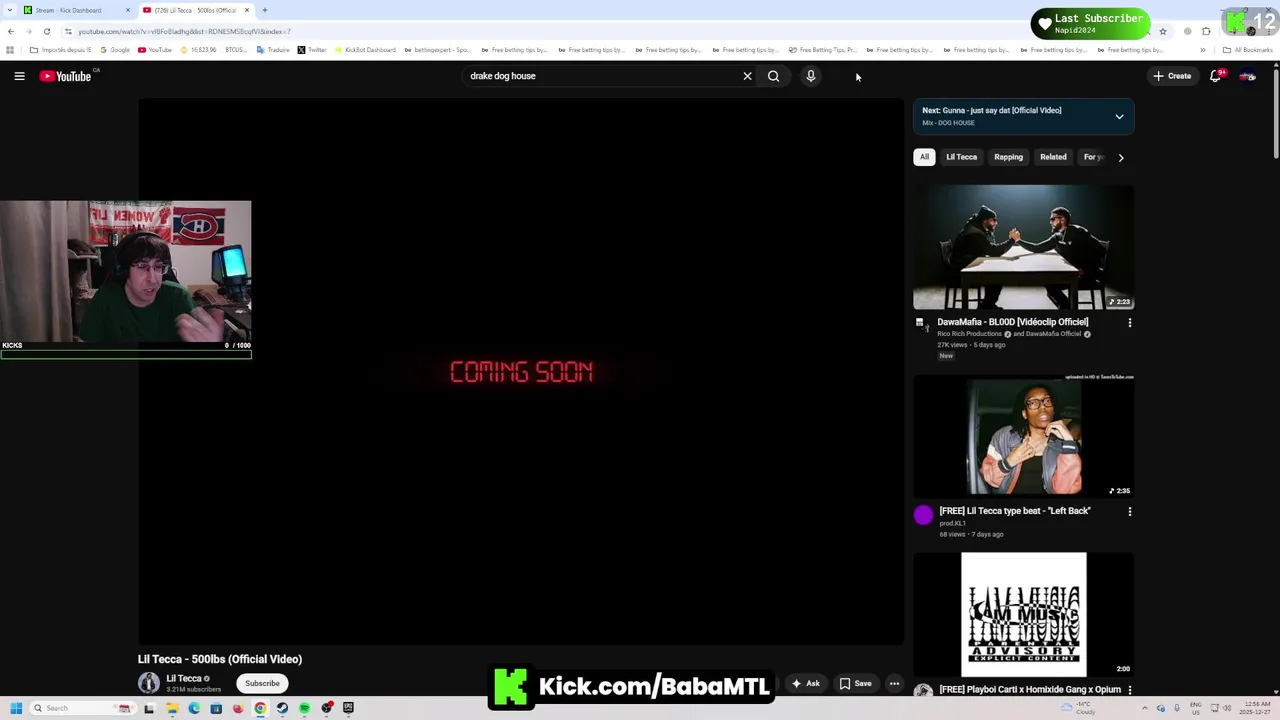Open the DawaMafia BL00D video title
Viewport: 1280px width, 720px height.
pos(1012,322)
